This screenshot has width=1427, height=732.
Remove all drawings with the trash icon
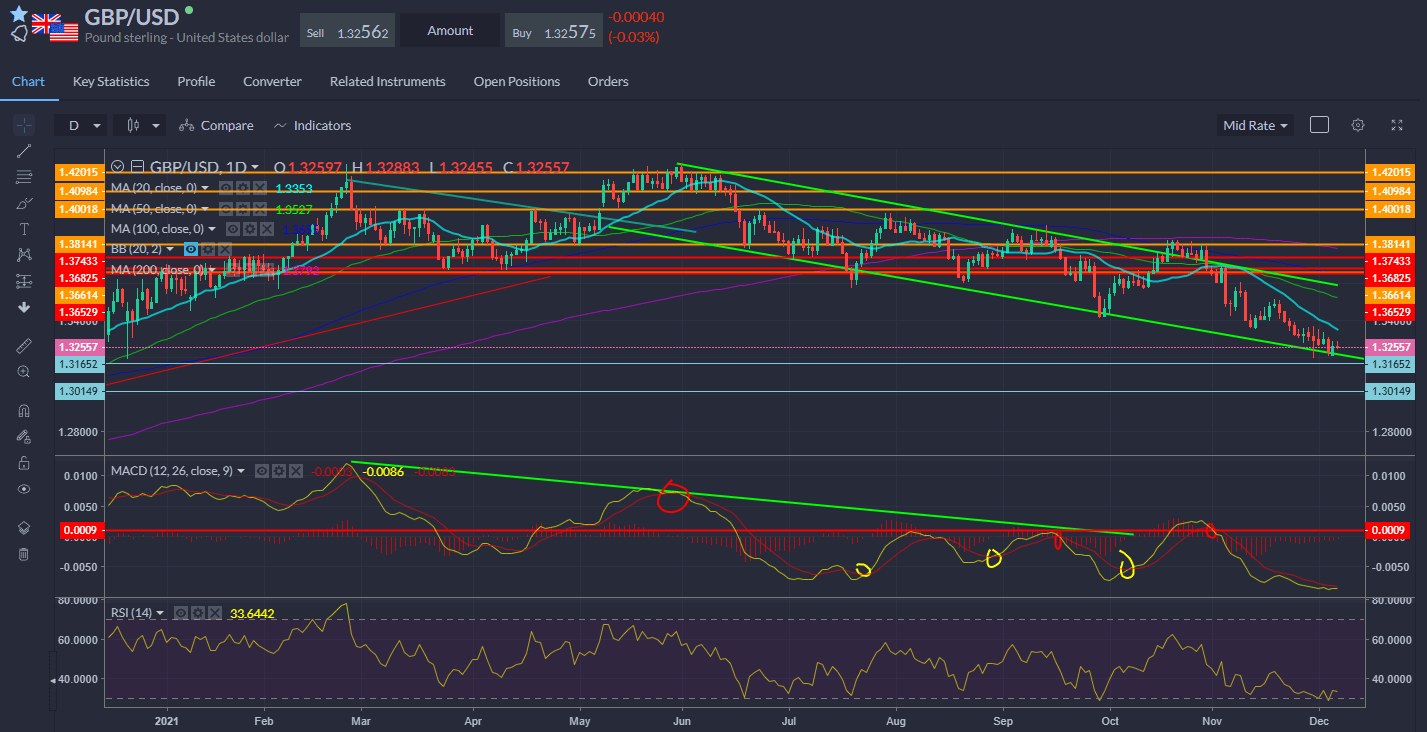(23, 554)
